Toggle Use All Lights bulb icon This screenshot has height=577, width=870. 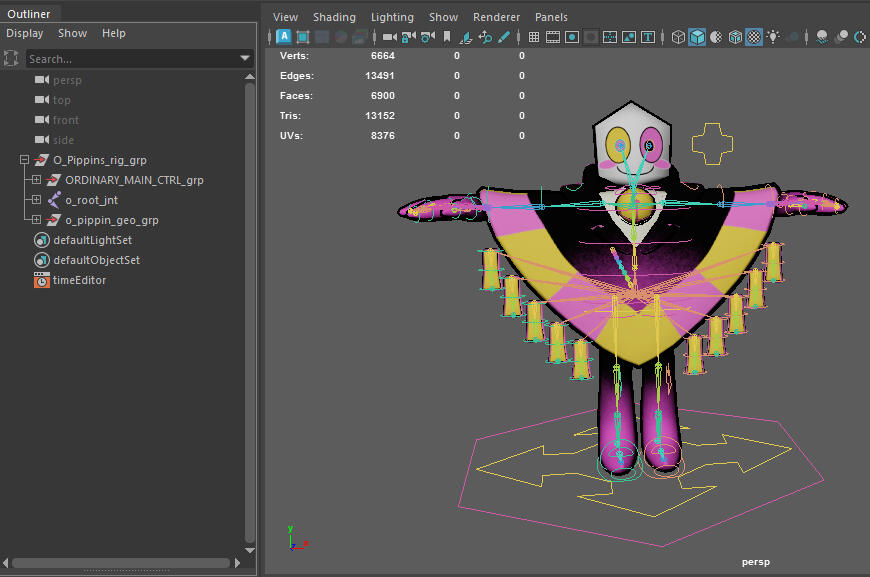point(773,37)
